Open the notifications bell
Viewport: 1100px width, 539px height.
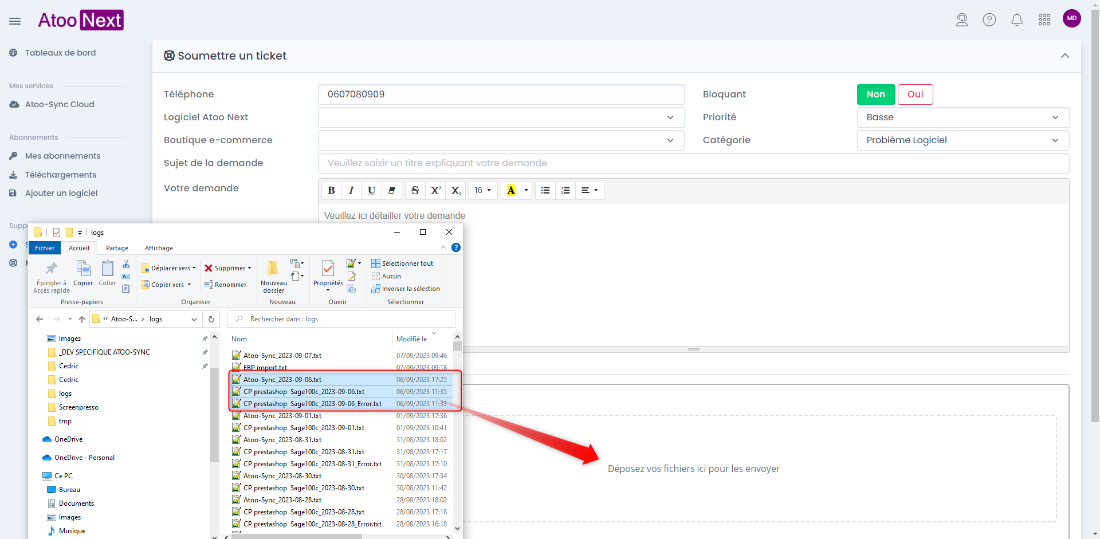1017,20
